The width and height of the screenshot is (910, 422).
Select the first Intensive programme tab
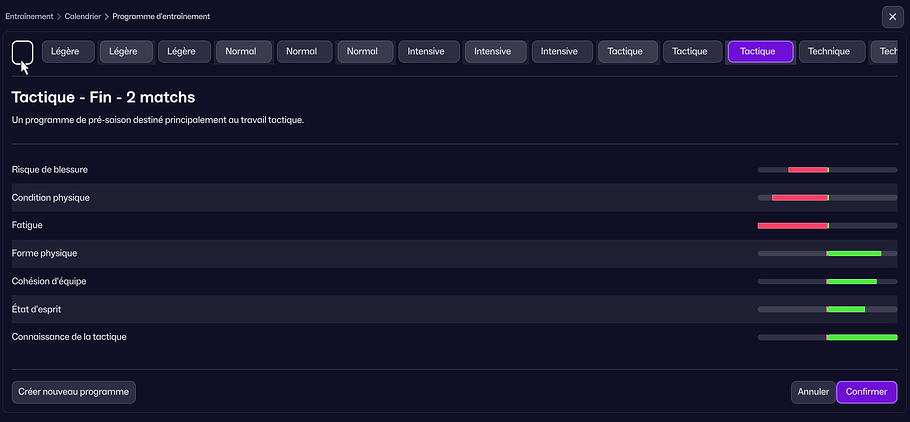coord(428,52)
